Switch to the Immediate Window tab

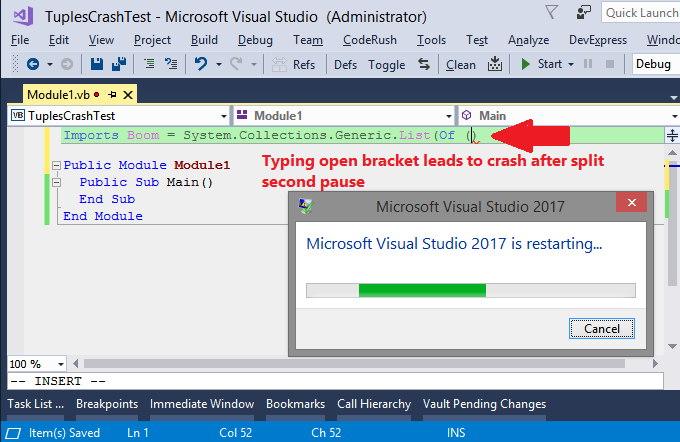(x=202, y=404)
